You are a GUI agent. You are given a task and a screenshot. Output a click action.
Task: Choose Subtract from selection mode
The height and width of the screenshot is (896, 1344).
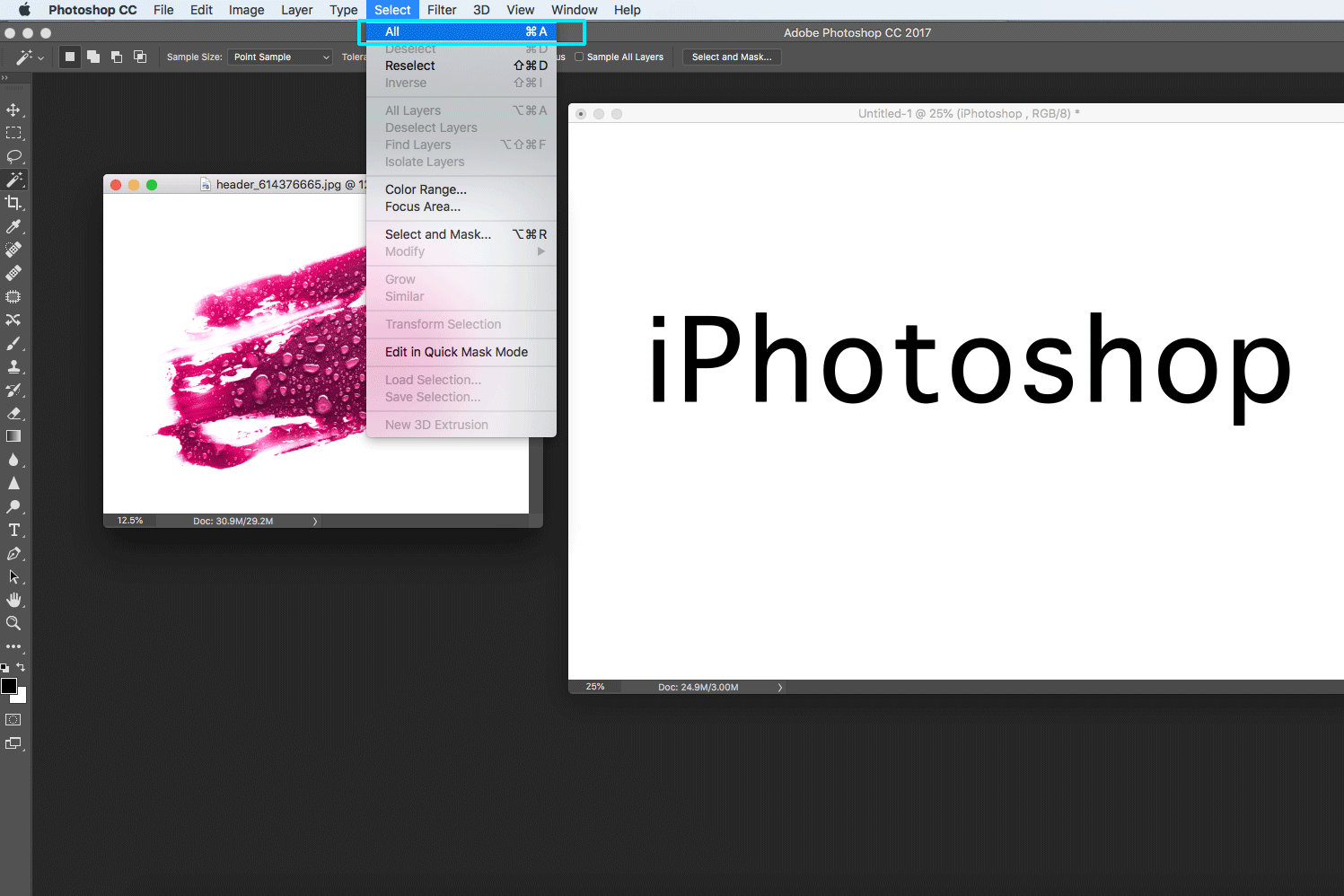coord(117,57)
